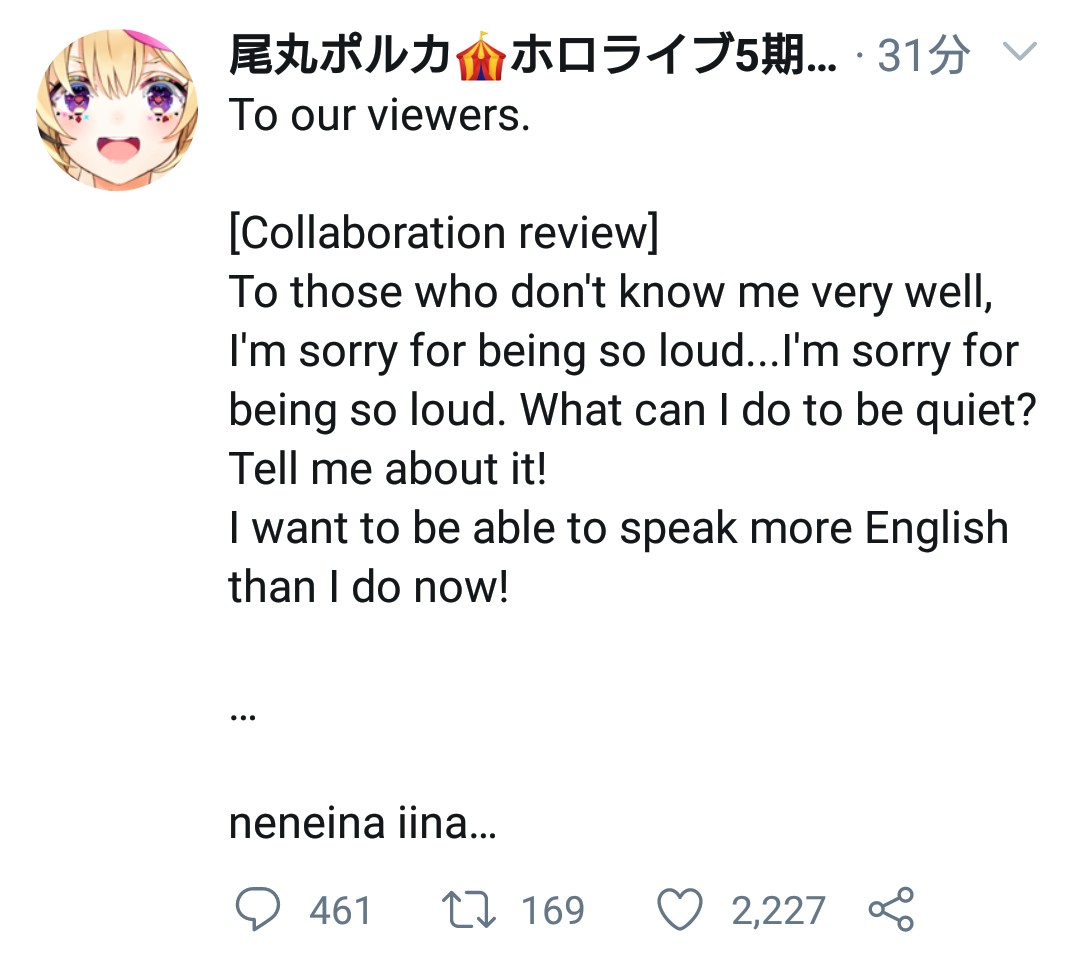Like the tweet with heart icon
The image size is (1080, 955).
point(680,909)
